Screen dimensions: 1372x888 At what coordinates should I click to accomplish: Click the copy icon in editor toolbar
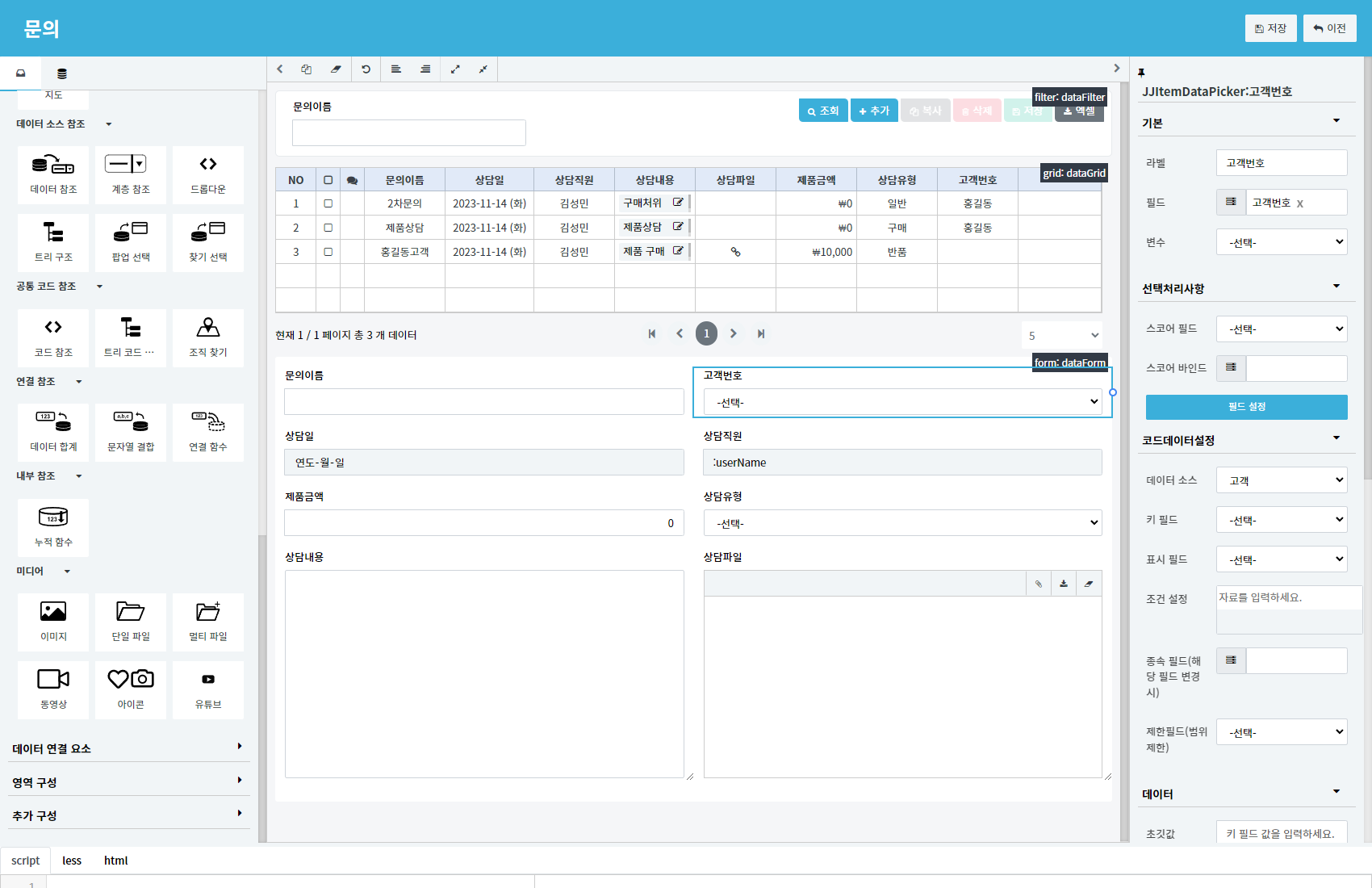pyautogui.click(x=307, y=69)
